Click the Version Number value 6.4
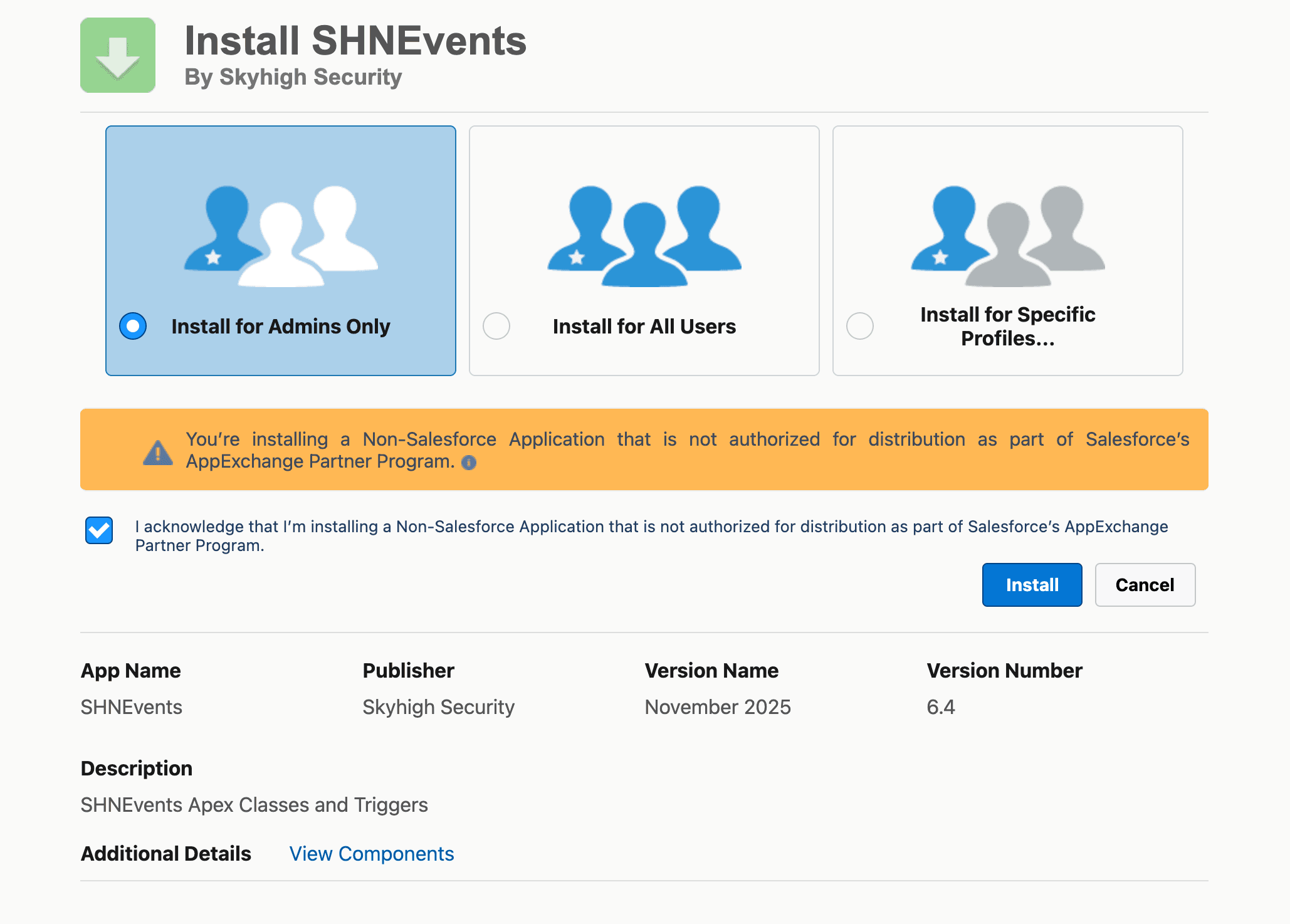The height and width of the screenshot is (924, 1290). pyautogui.click(x=941, y=707)
